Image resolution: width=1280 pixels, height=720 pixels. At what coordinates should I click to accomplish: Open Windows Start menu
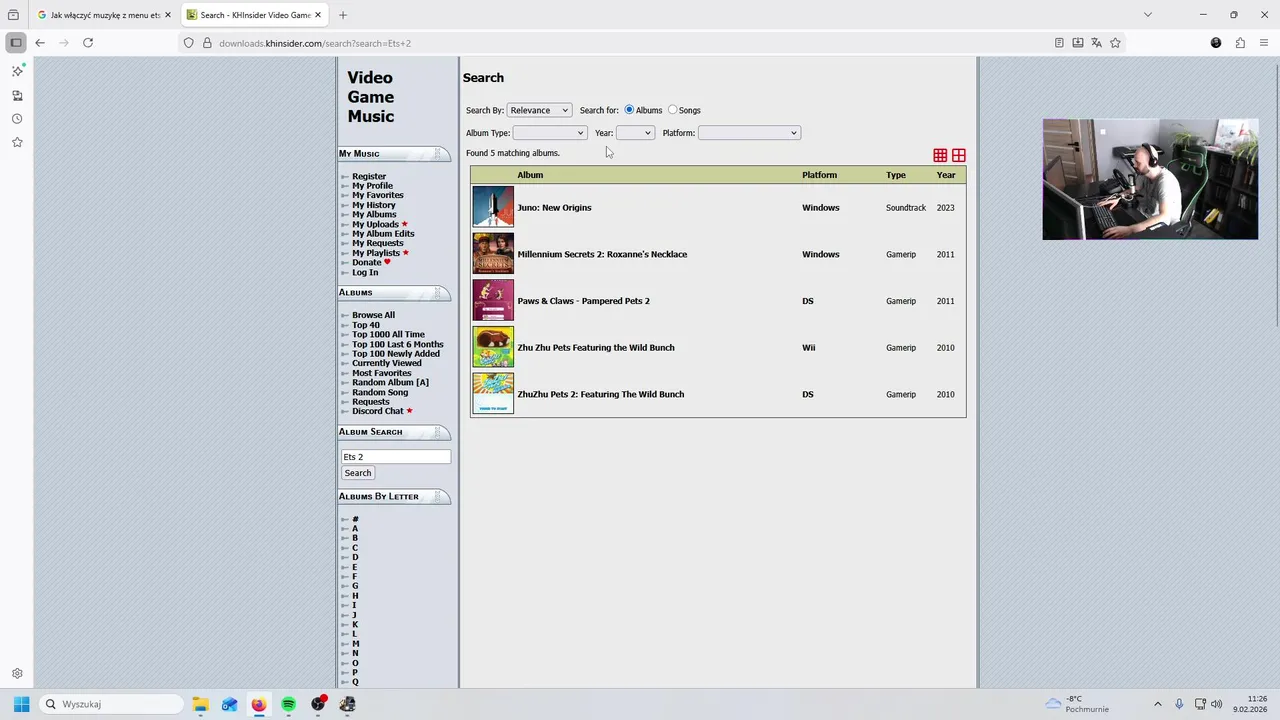21,704
